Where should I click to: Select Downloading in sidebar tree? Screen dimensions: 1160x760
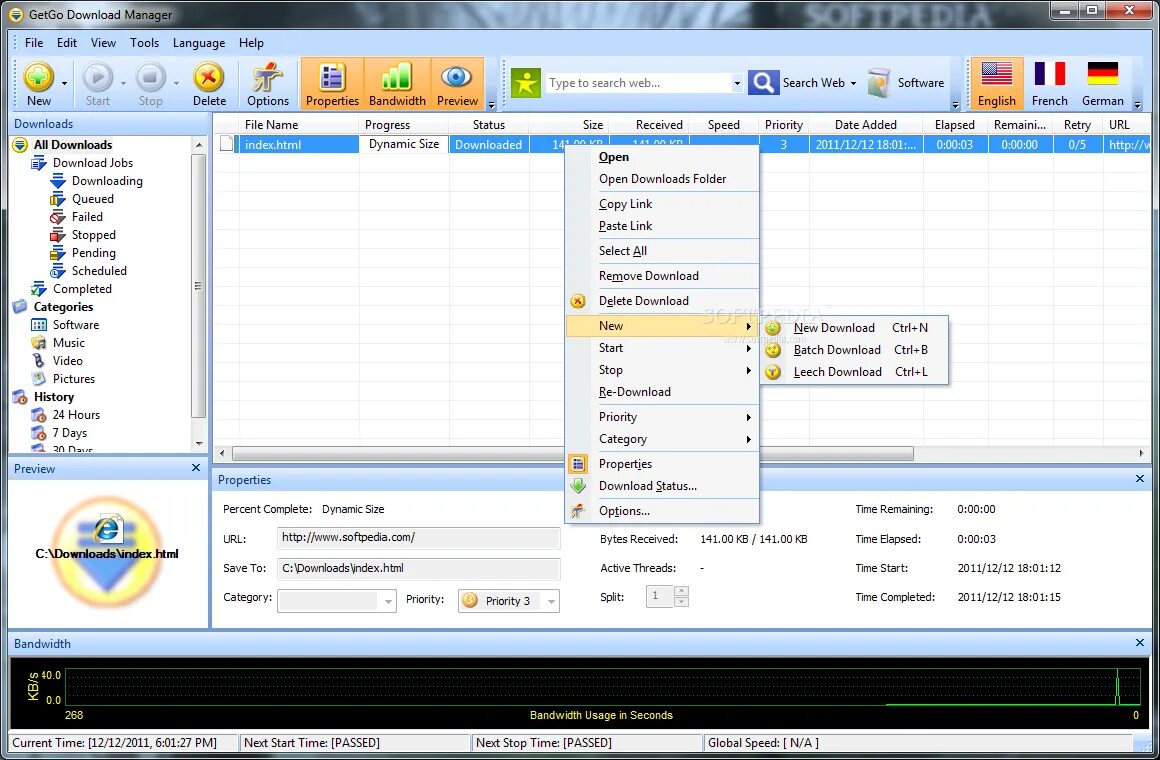click(x=107, y=181)
